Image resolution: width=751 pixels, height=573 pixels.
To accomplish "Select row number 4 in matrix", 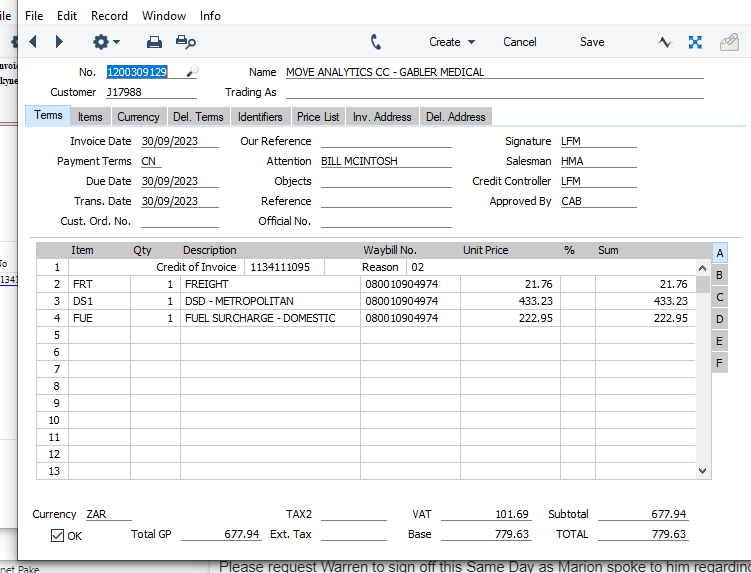I will click(x=53, y=318).
